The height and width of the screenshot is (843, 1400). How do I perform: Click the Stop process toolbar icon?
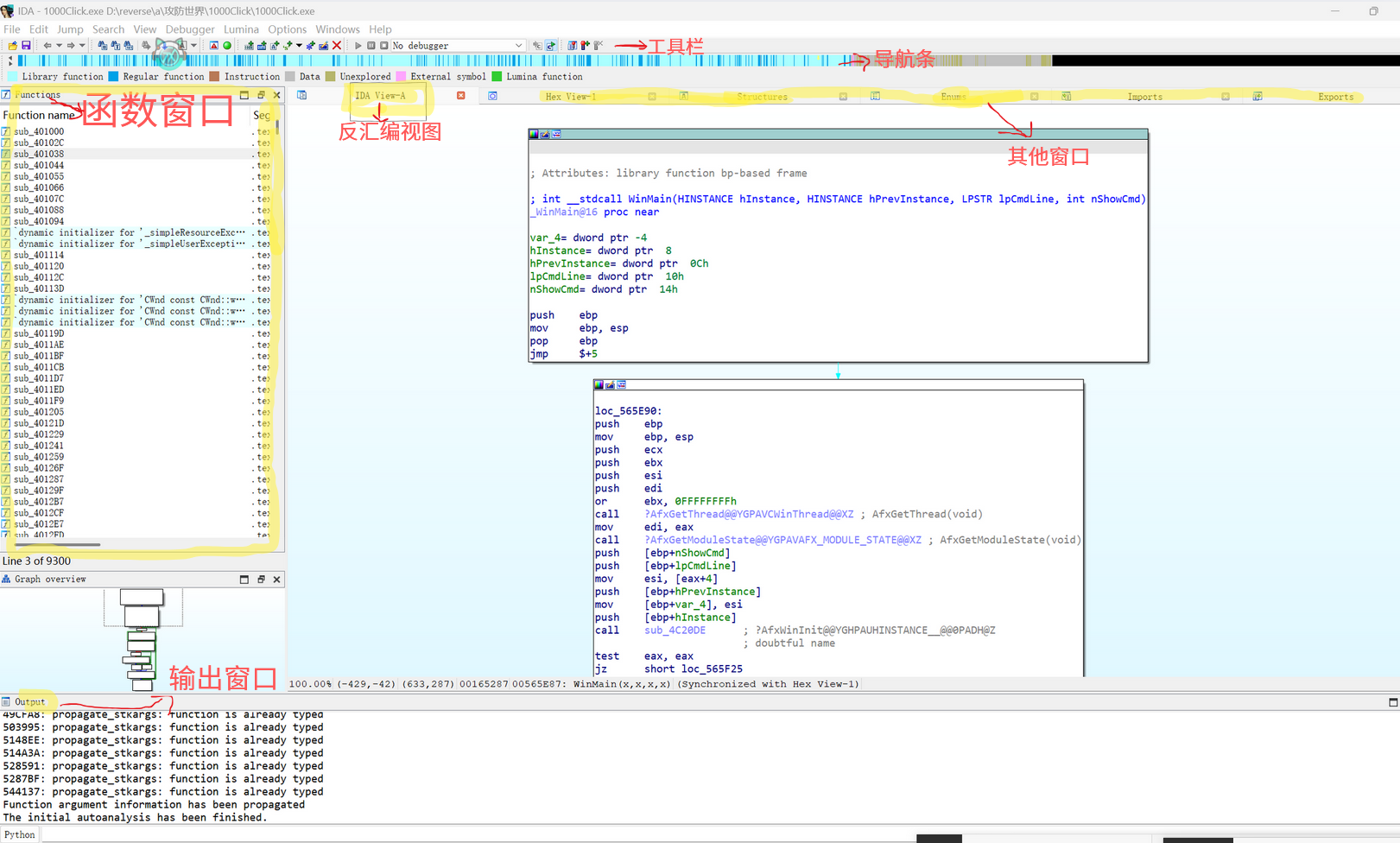point(384,46)
